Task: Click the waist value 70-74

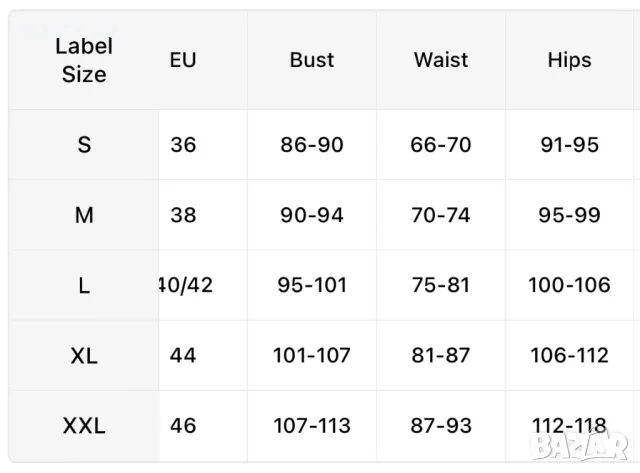Action: click(x=441, y=215)
